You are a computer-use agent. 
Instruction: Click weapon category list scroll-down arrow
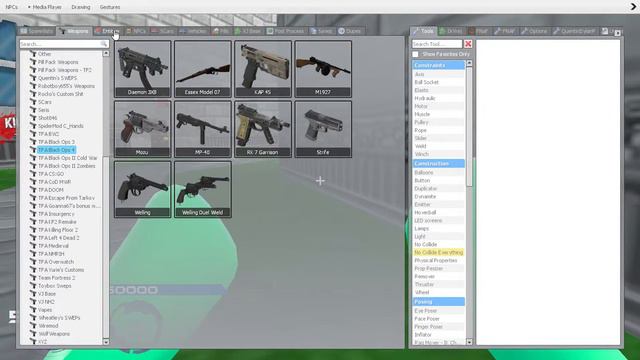click(x=106, y=342)
